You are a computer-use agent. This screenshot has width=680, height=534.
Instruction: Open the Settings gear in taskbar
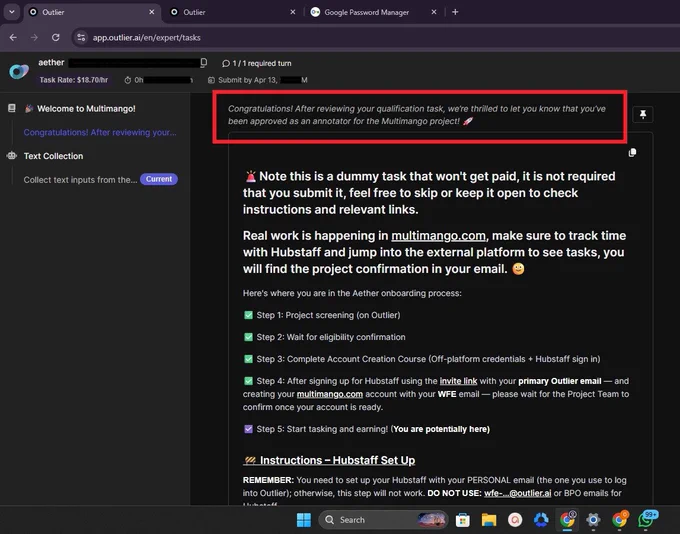593,520
